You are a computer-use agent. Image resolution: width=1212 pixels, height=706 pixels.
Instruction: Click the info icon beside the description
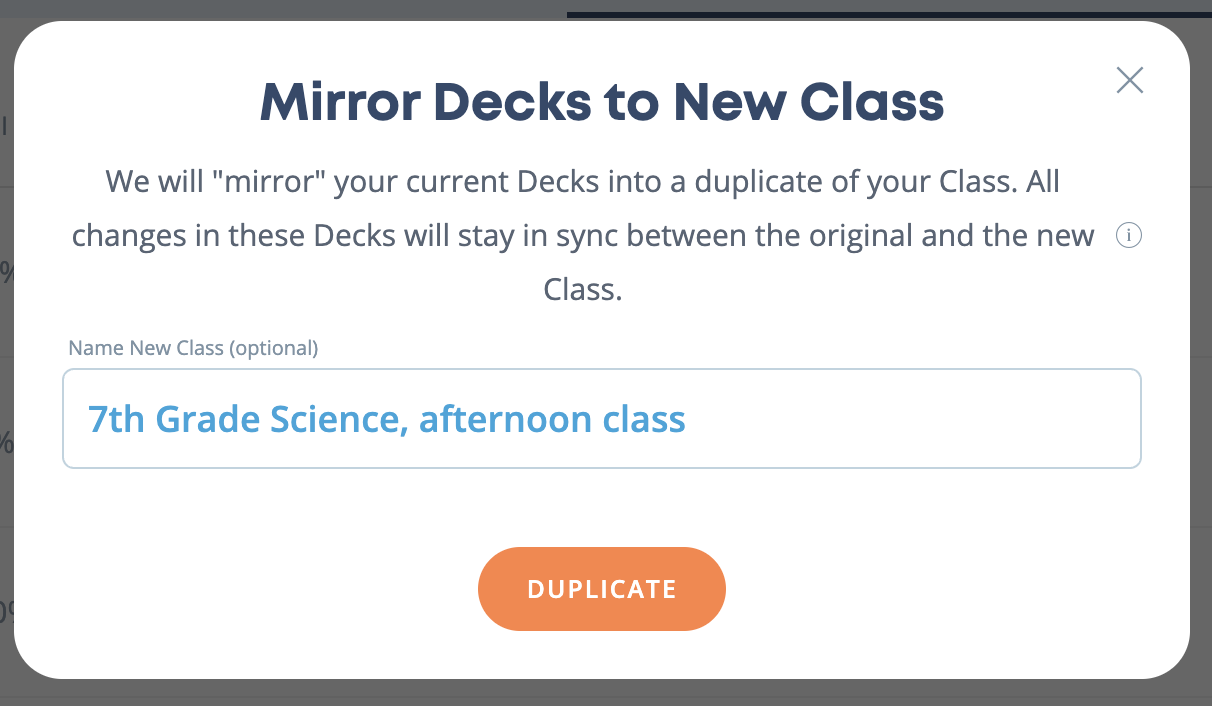pyautogui.click(x=1129, y=237)
